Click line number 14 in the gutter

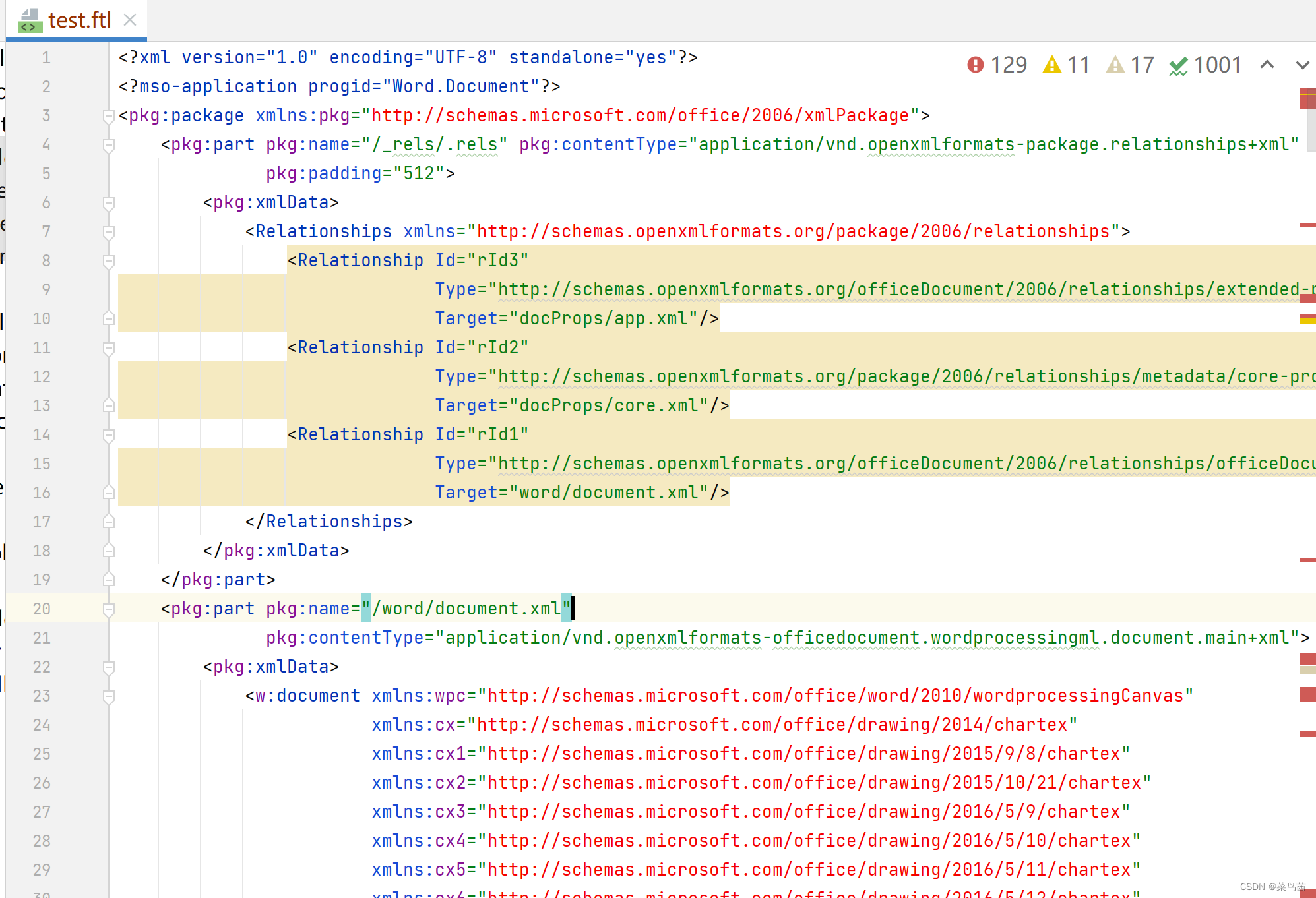tap(42, 434)
